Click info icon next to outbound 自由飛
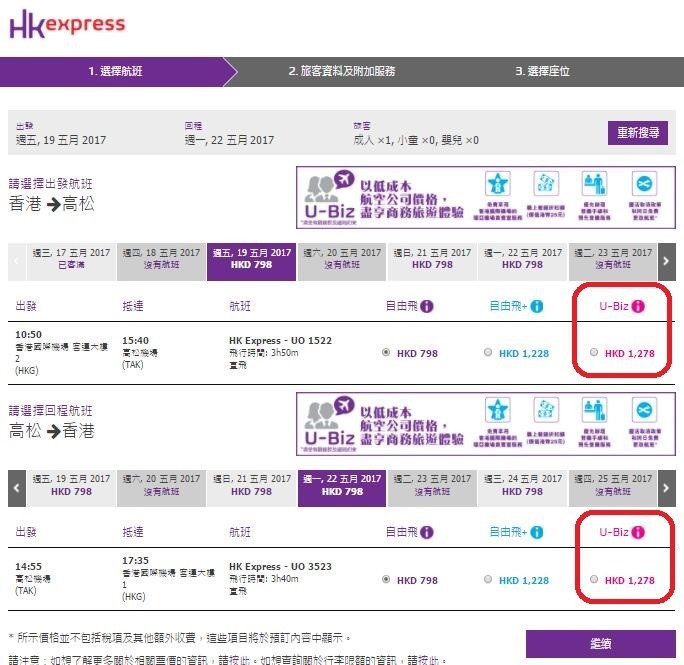684x665 pixels. click(427, 306)
